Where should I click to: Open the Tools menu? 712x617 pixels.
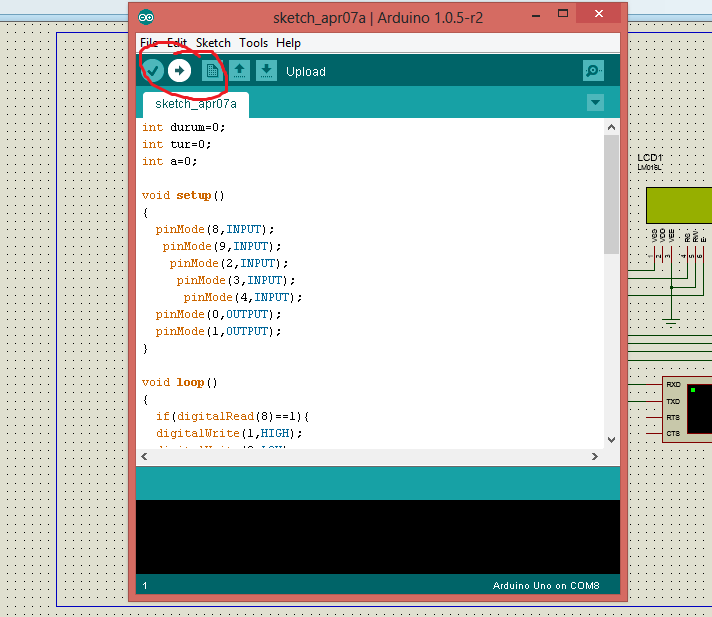coord(253,43)
